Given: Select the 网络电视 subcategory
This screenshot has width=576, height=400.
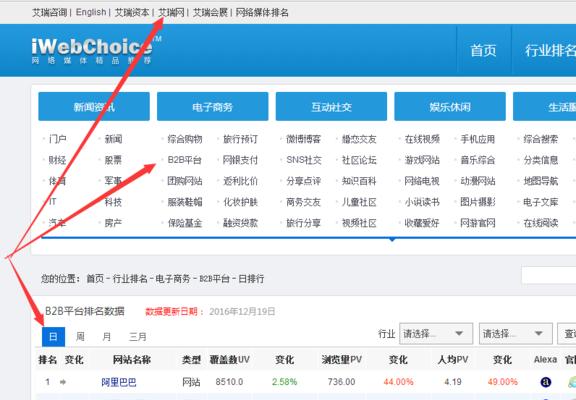Looking at the screenshot, I should click(x=422, y=181).
